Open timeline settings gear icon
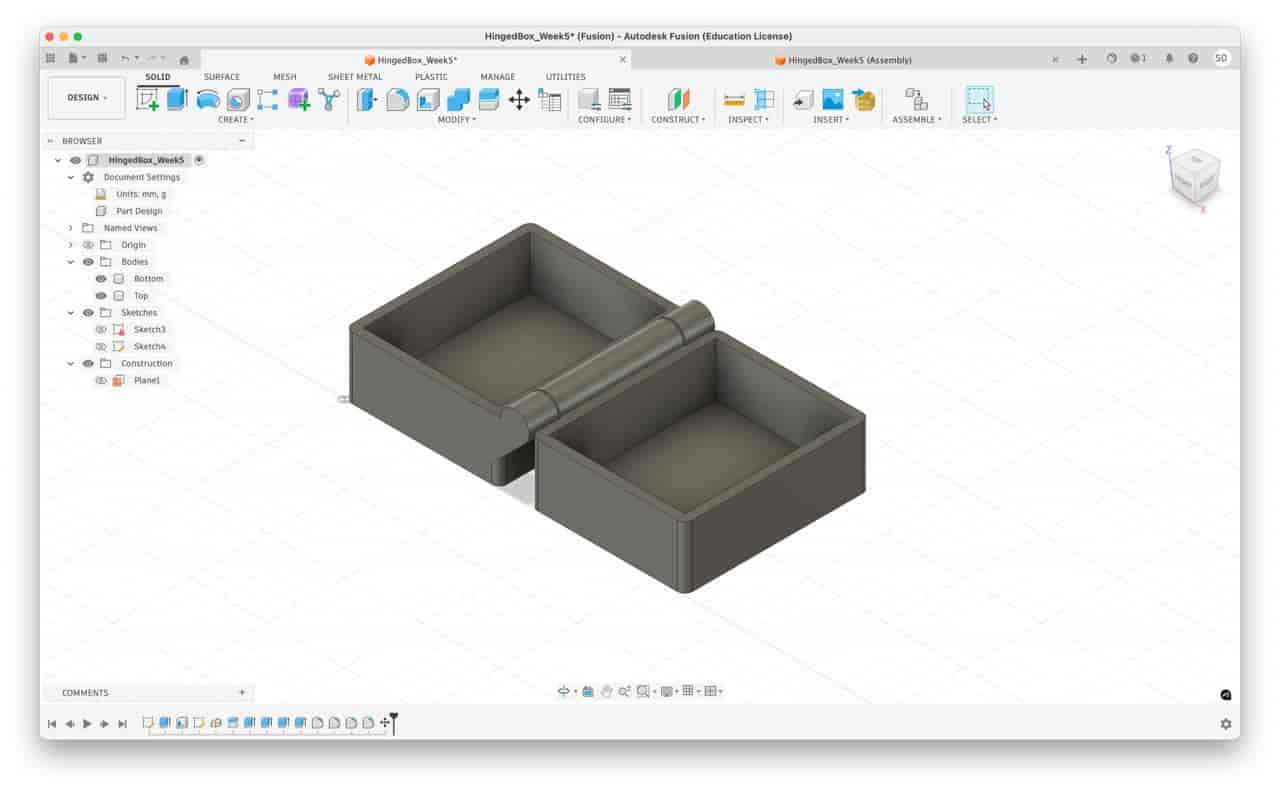The width and height of the screenshot is (1280, 792). pyautogui.click(x=1226, y=723)
